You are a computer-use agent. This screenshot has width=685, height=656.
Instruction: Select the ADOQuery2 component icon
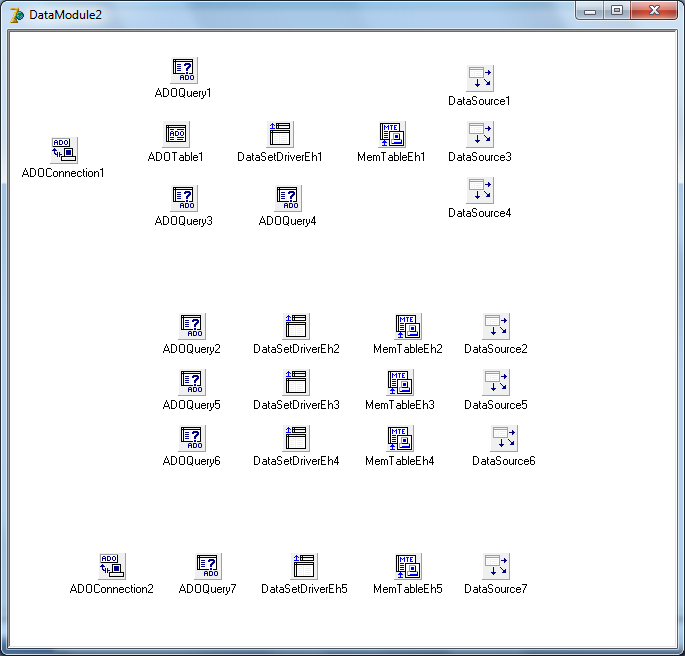192,326
